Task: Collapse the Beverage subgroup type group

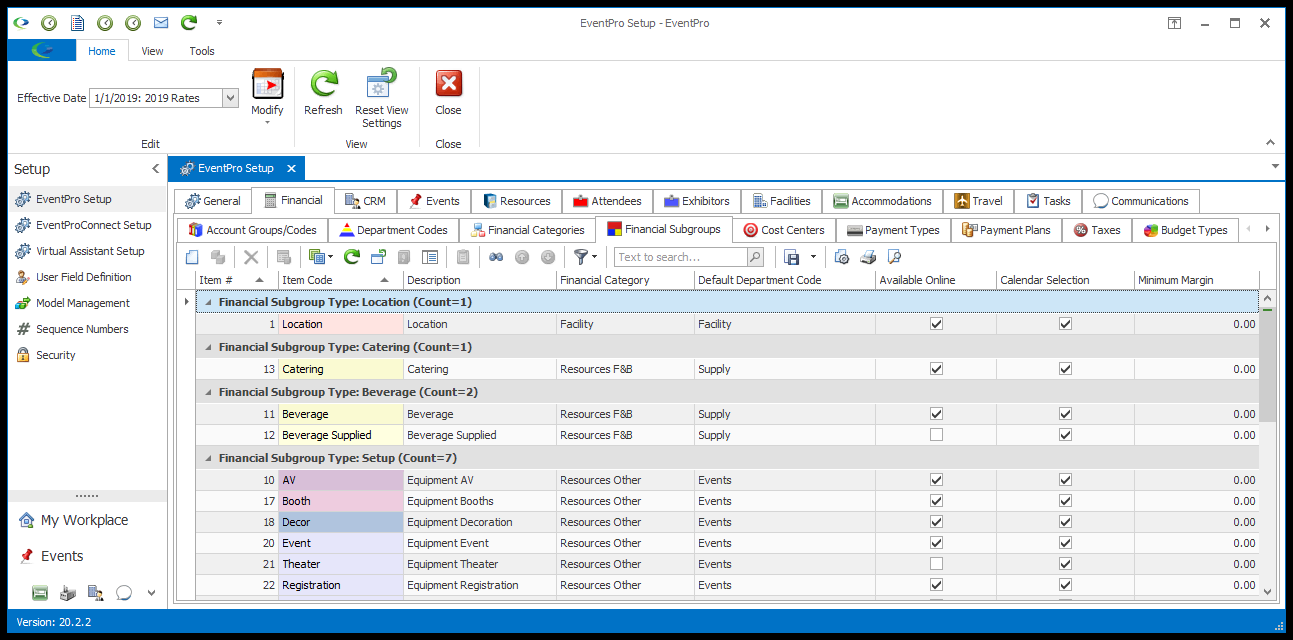Action: (x=208, y=392)
